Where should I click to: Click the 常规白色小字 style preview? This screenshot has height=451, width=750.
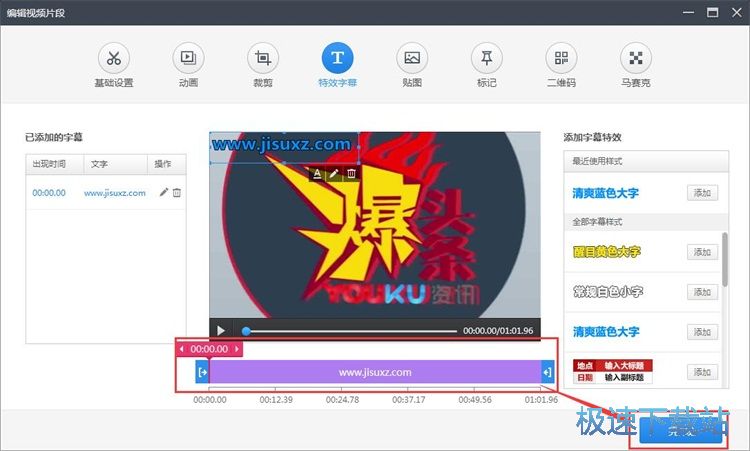point(608,292)
